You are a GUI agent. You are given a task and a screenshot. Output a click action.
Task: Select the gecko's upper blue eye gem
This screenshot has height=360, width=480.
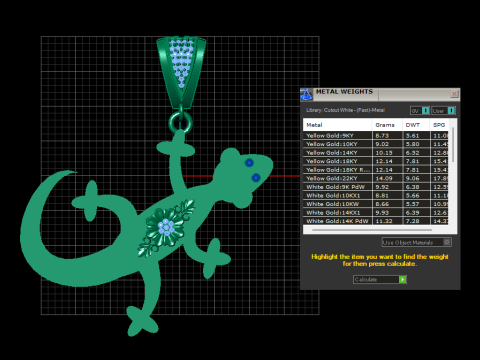click(x=249, y=163)
